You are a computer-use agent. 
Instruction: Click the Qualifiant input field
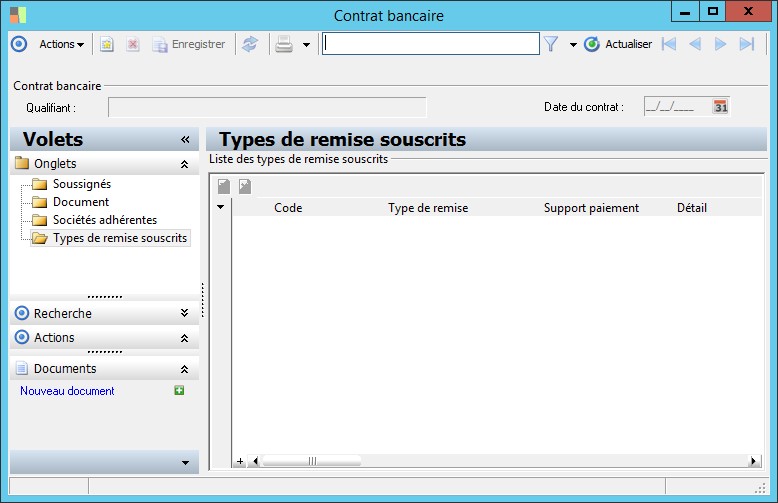pyautogui.click(x=267, y=107)
